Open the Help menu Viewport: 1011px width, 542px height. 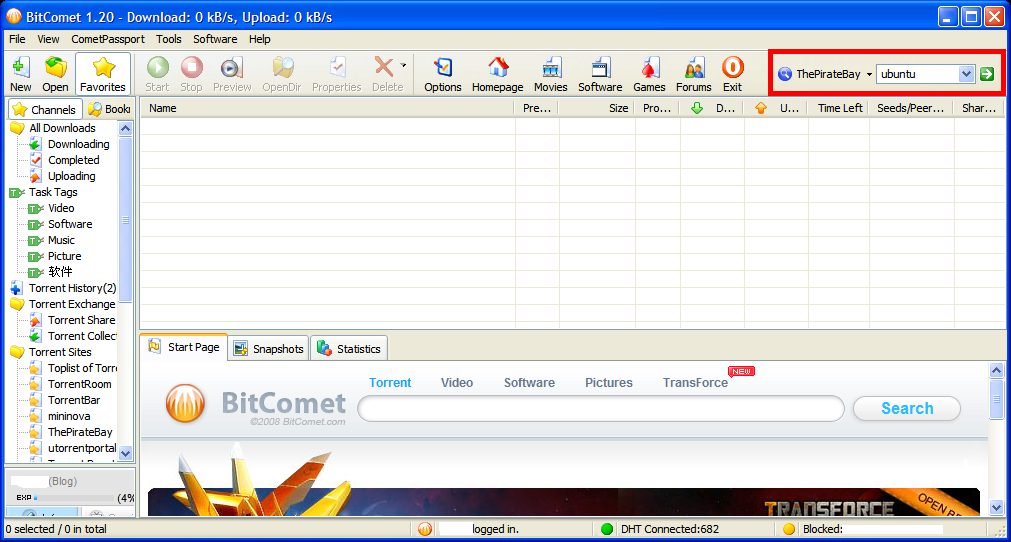pos(260,39)
